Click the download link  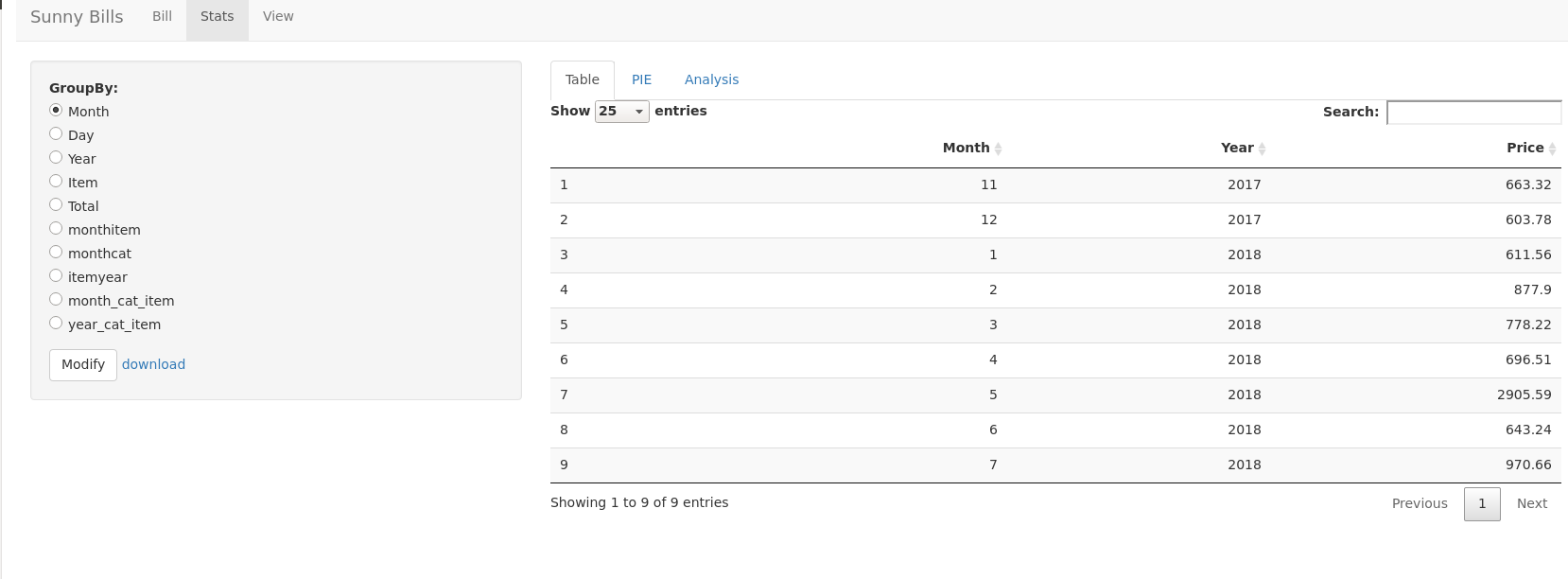click(x=153, y=364)
